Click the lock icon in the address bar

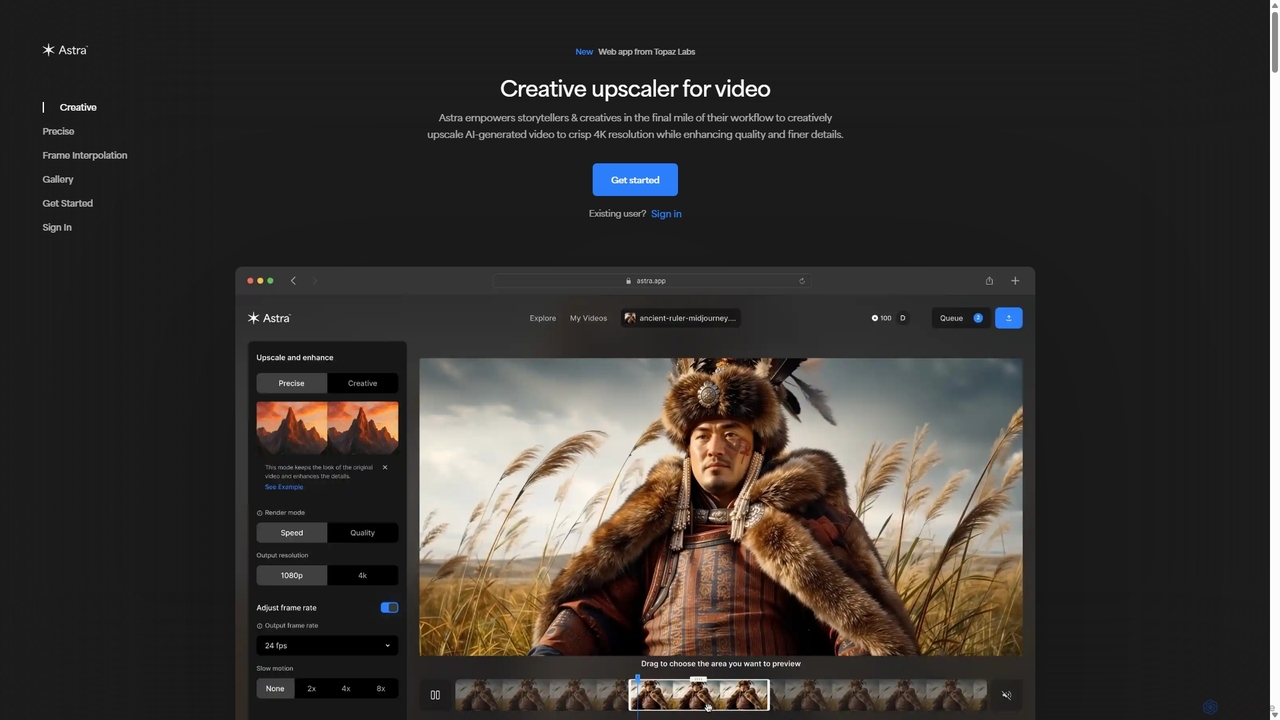coord(629,281)
